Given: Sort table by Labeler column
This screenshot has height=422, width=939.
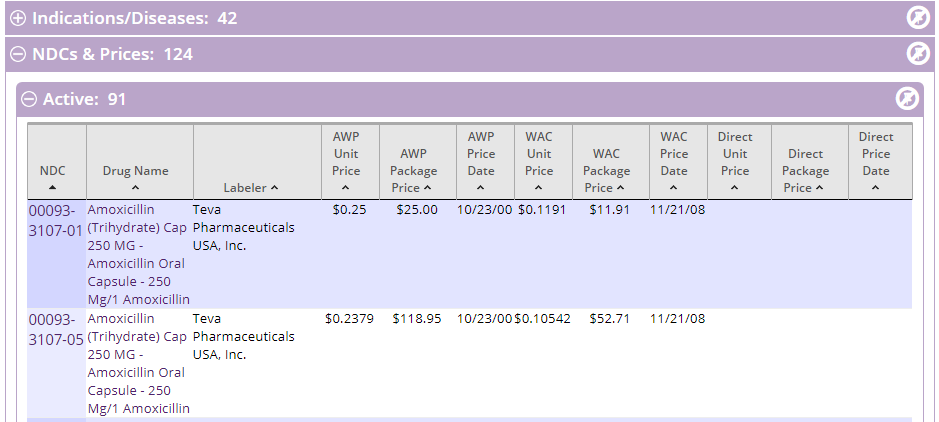Looking at the screenshot, I should point(251,187).
